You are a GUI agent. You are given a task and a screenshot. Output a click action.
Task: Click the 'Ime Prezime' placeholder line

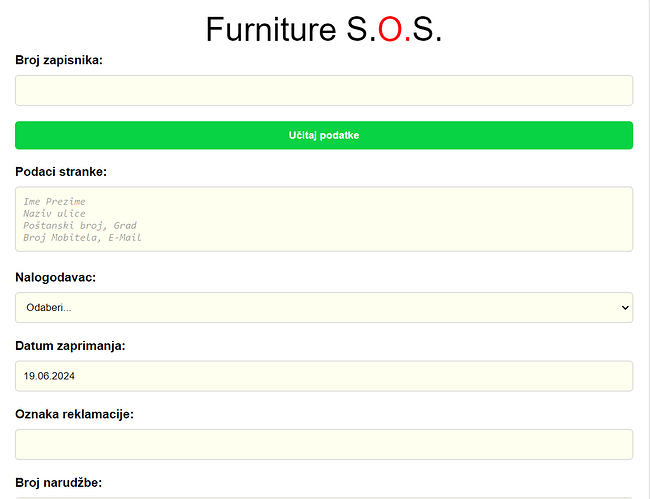[54, 202]
